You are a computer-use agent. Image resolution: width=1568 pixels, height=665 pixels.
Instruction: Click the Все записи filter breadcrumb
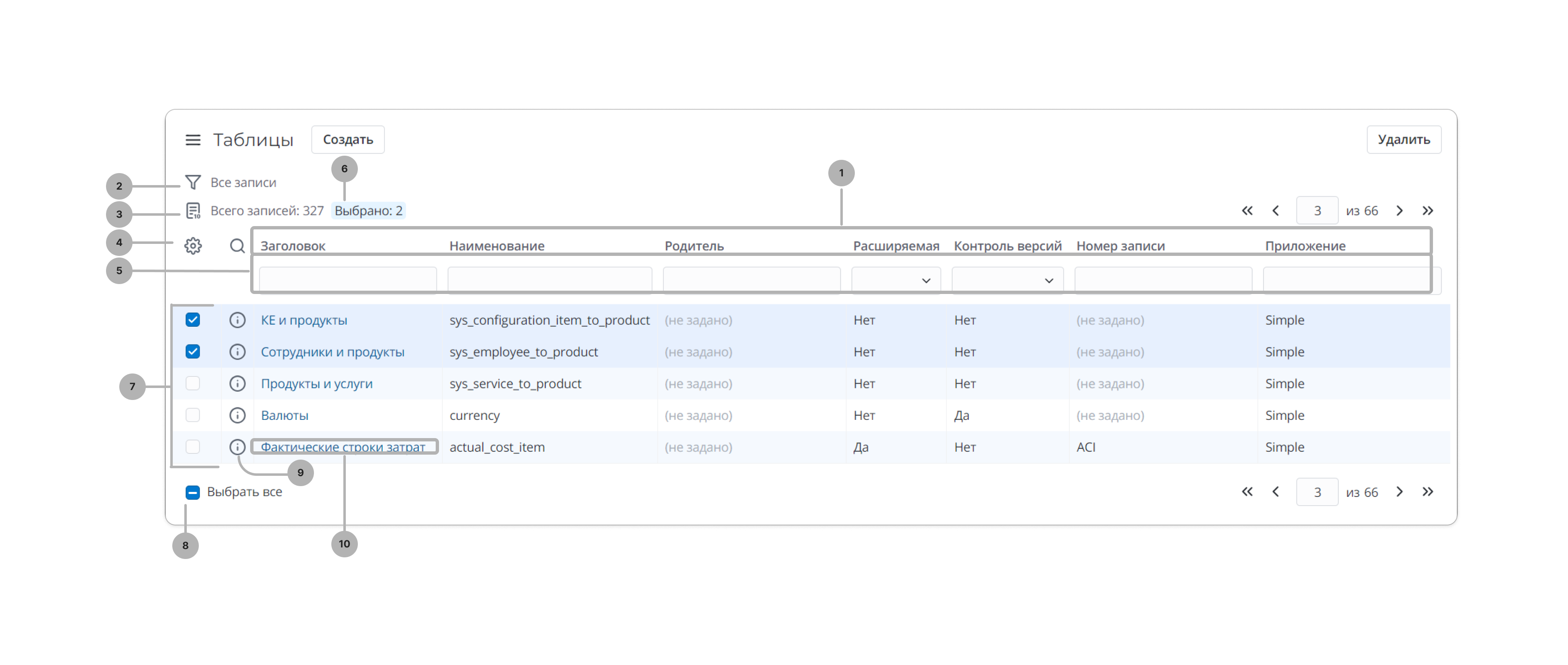[x=243, y=182]
